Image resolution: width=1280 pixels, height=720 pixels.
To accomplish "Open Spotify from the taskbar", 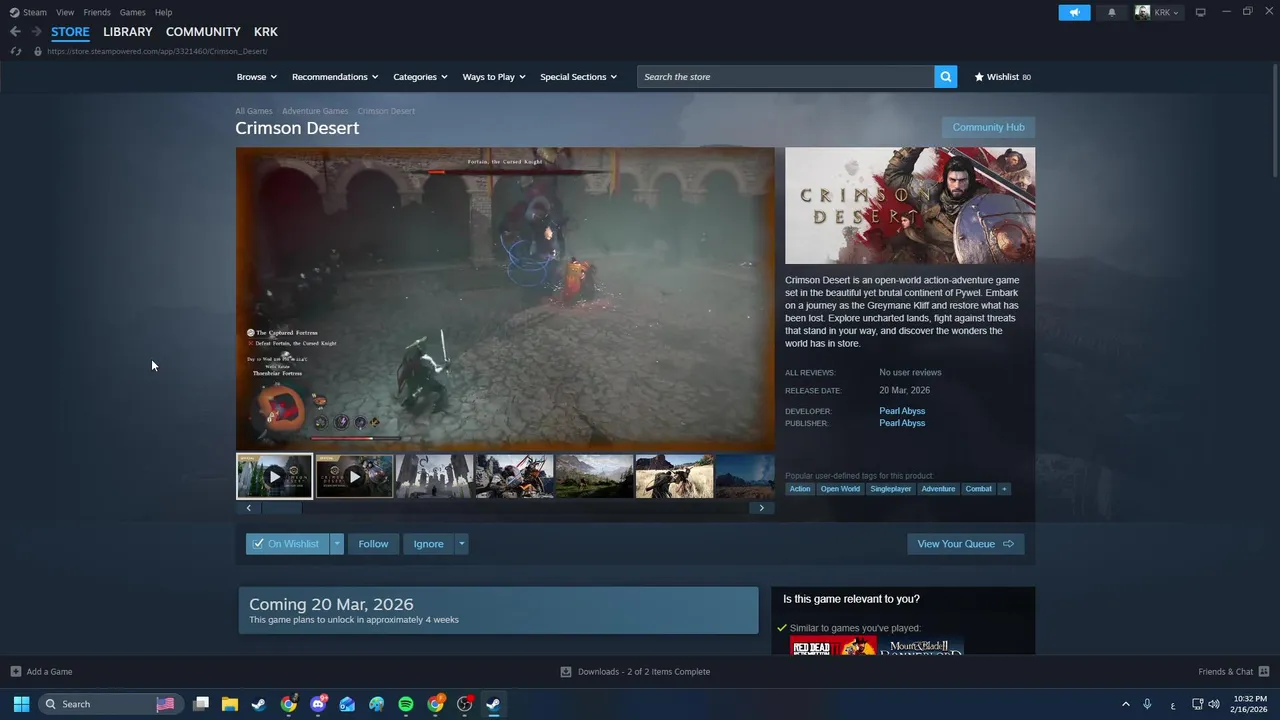I will 406,704.
